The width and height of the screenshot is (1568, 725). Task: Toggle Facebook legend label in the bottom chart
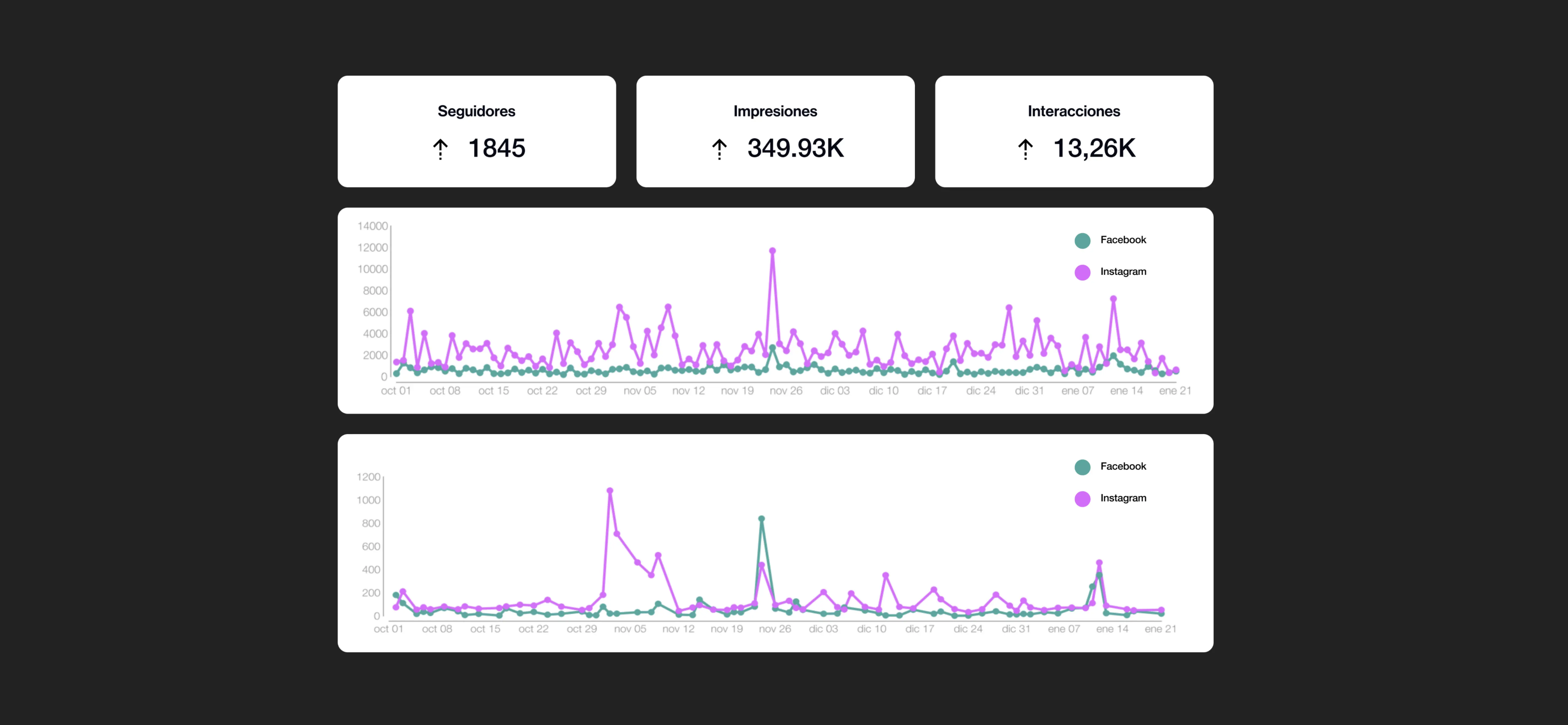[x=1123, y=466]
